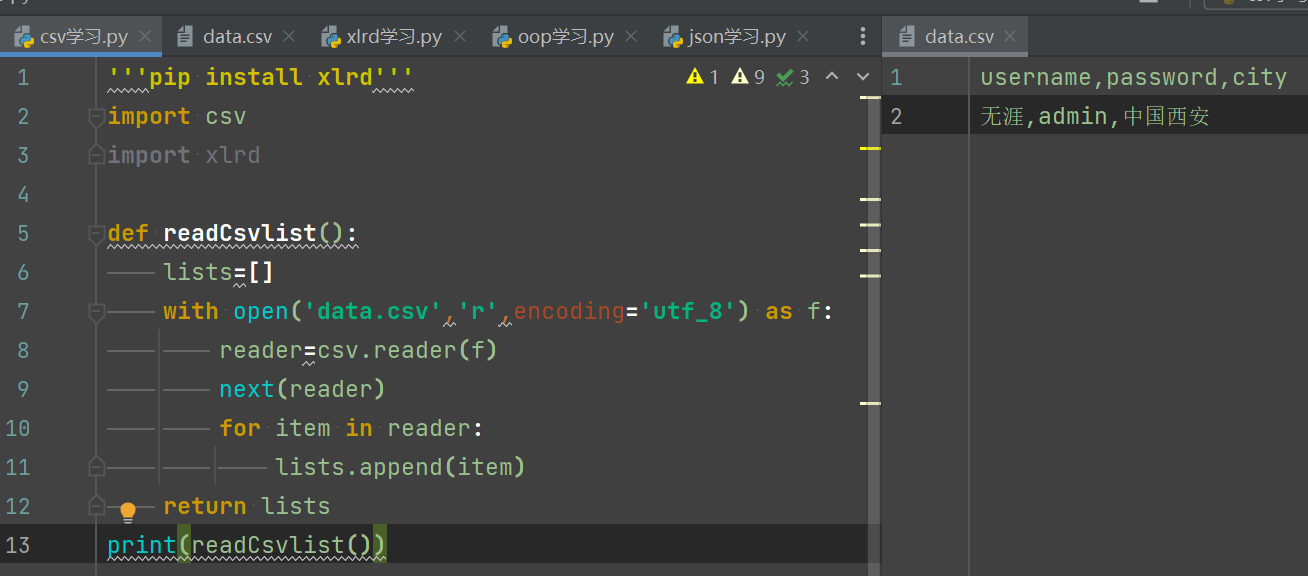Screen dimensions: 1308x576
Task: Click the Python icon on json学习.py tab
Action: tap(672, 37)
